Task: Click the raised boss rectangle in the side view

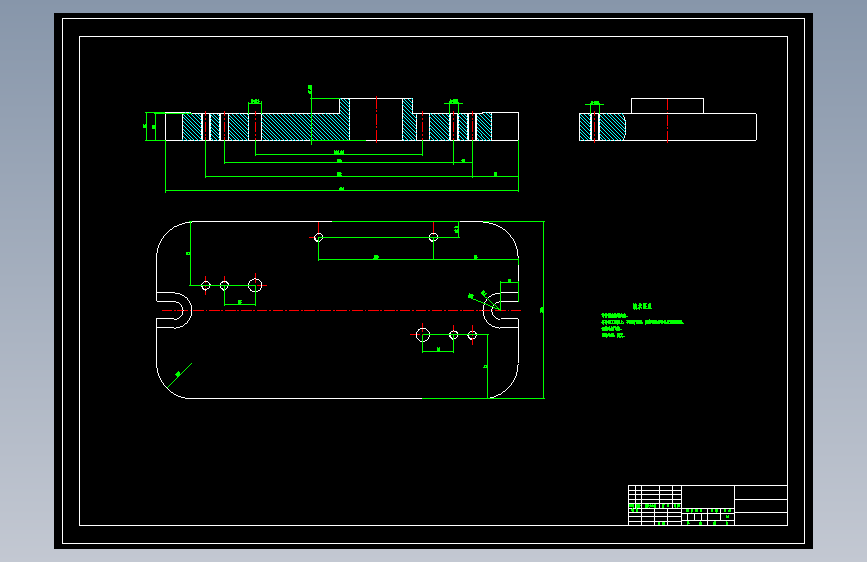Action: click(x=667, y=106)
